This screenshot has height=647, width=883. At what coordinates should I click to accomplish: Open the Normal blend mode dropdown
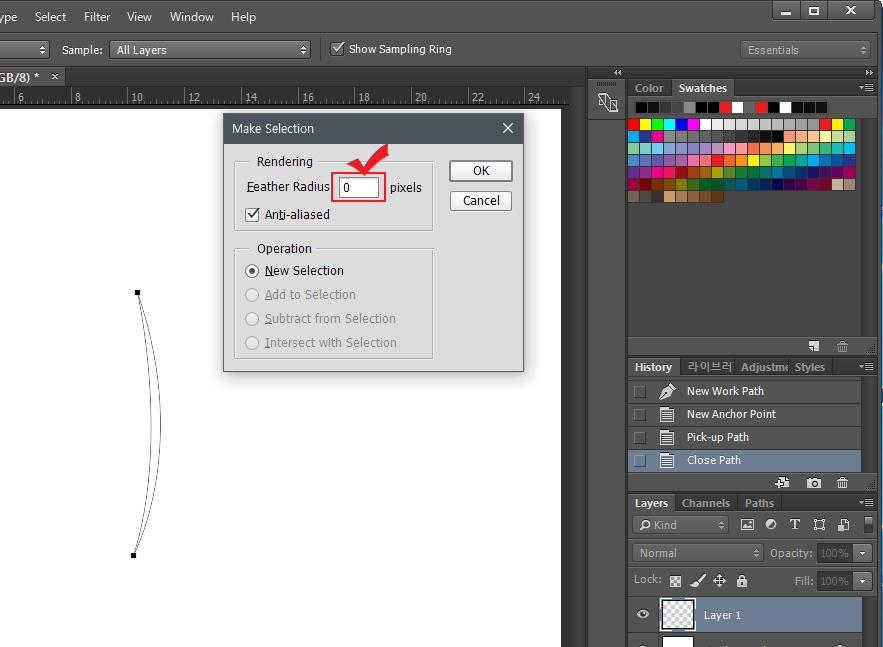[698, 553]
